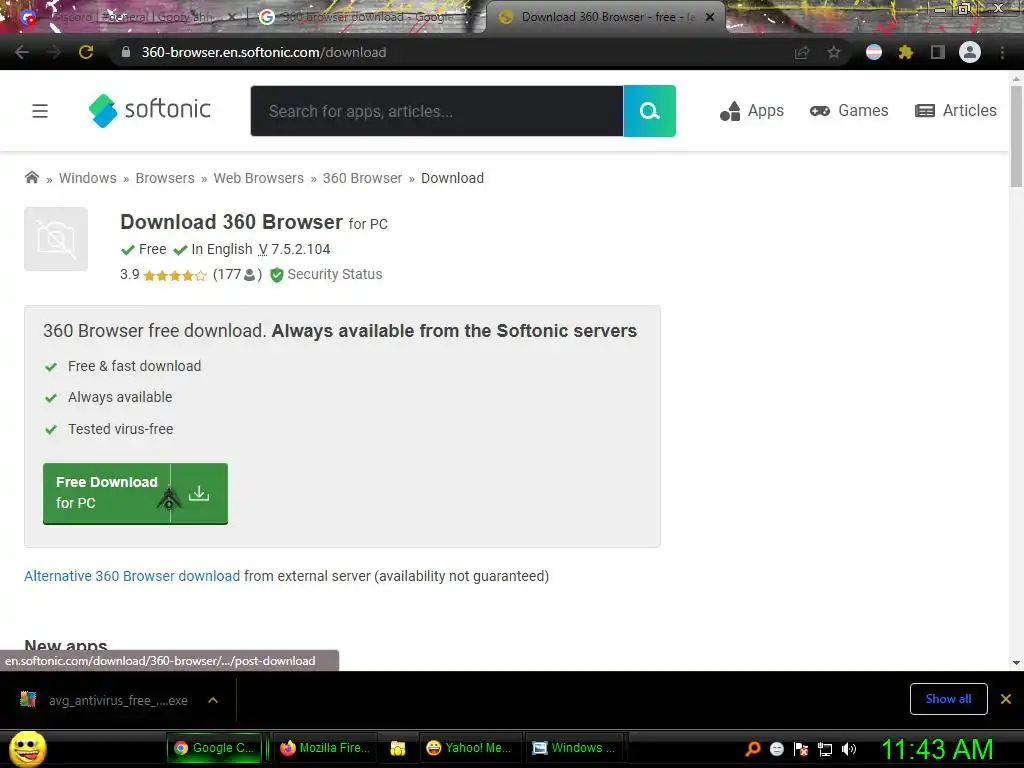Screen dimensions: 1024x768
Task: Click the star rating icons
Action: pyautogui.click(x=174, y=276)
